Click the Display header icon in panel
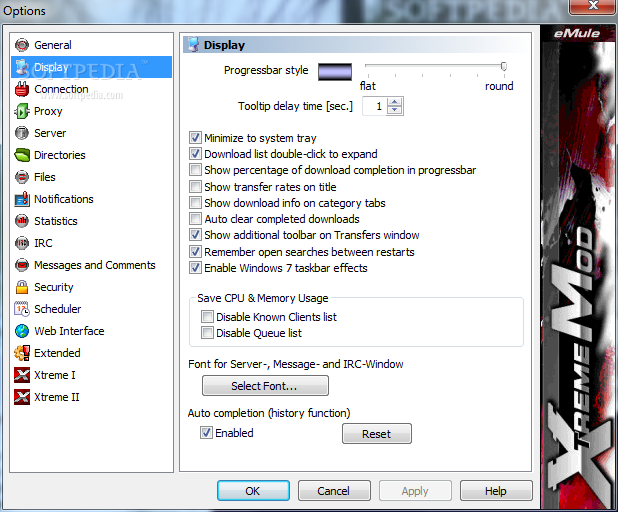This screenshot has width=618, height=512. (x=193, y=45)
